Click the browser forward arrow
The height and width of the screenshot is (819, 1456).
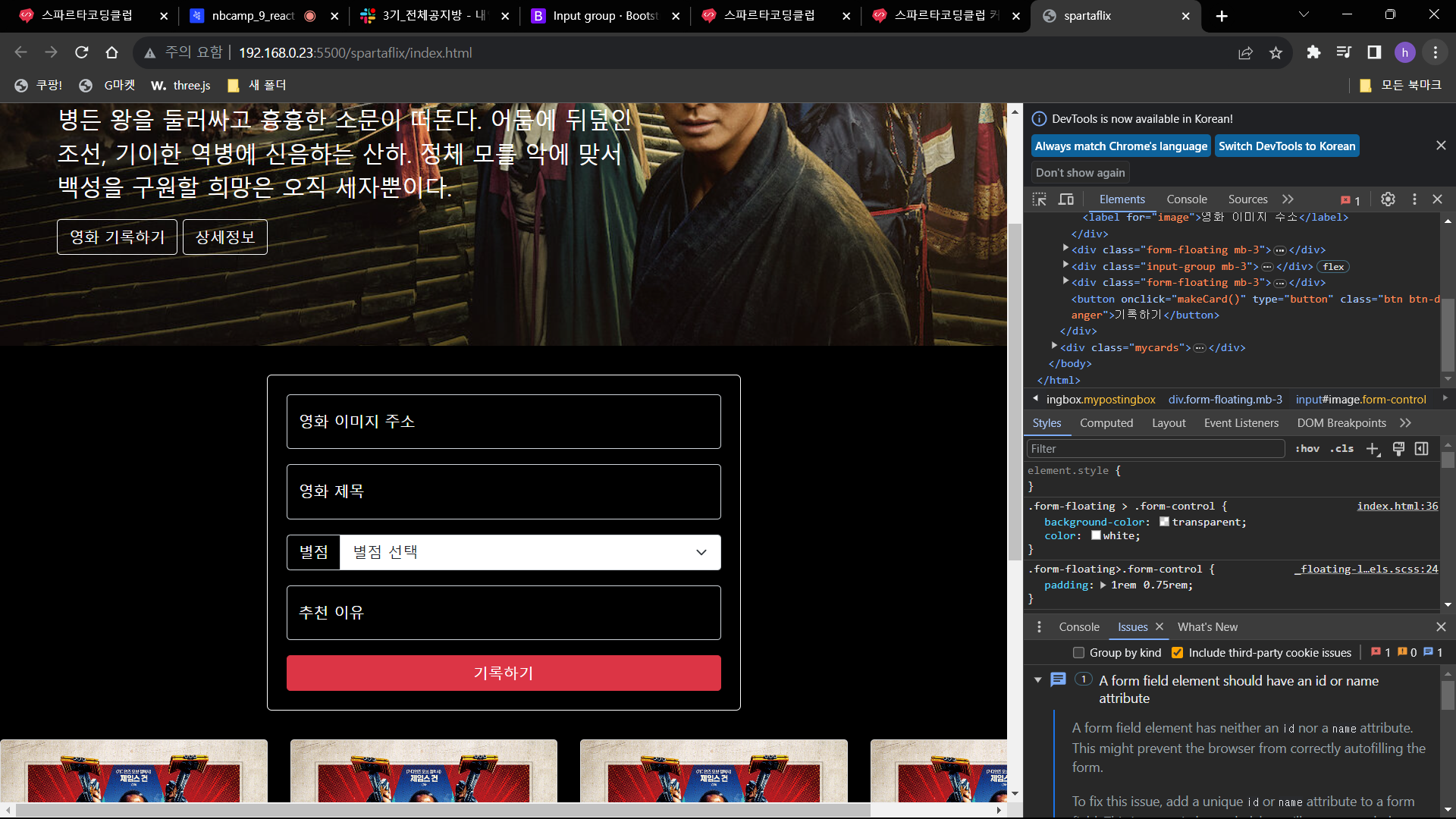(51, 52)
